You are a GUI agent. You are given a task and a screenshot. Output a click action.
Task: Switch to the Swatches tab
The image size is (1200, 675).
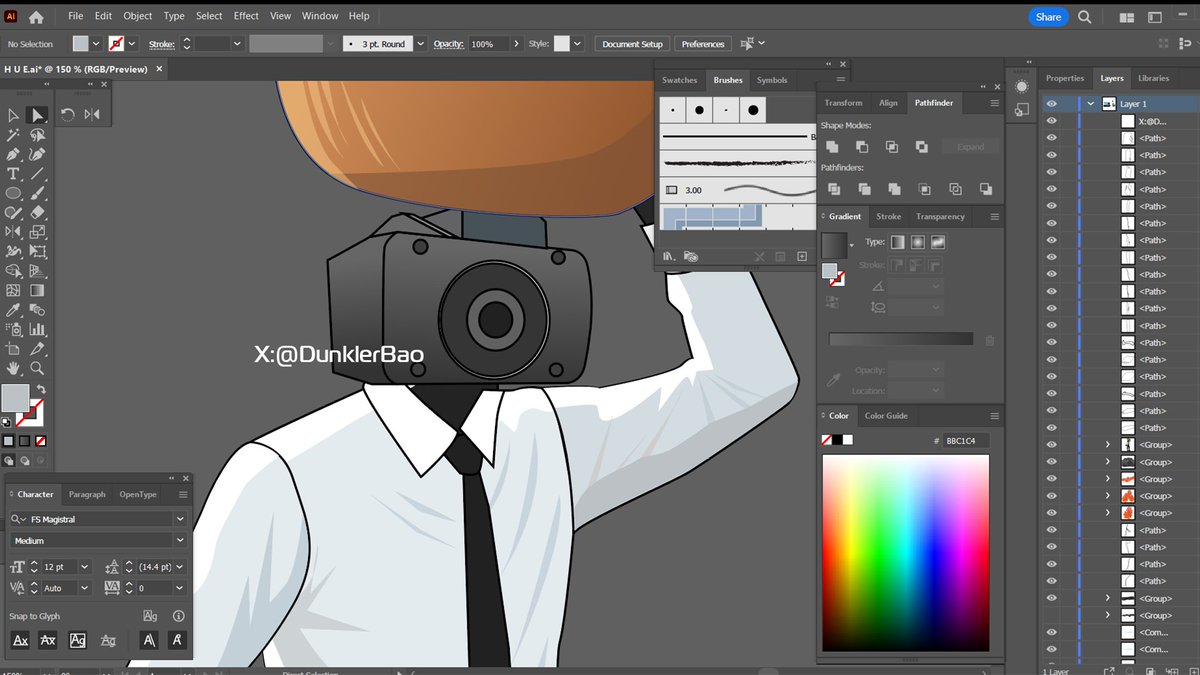point(680,80)
